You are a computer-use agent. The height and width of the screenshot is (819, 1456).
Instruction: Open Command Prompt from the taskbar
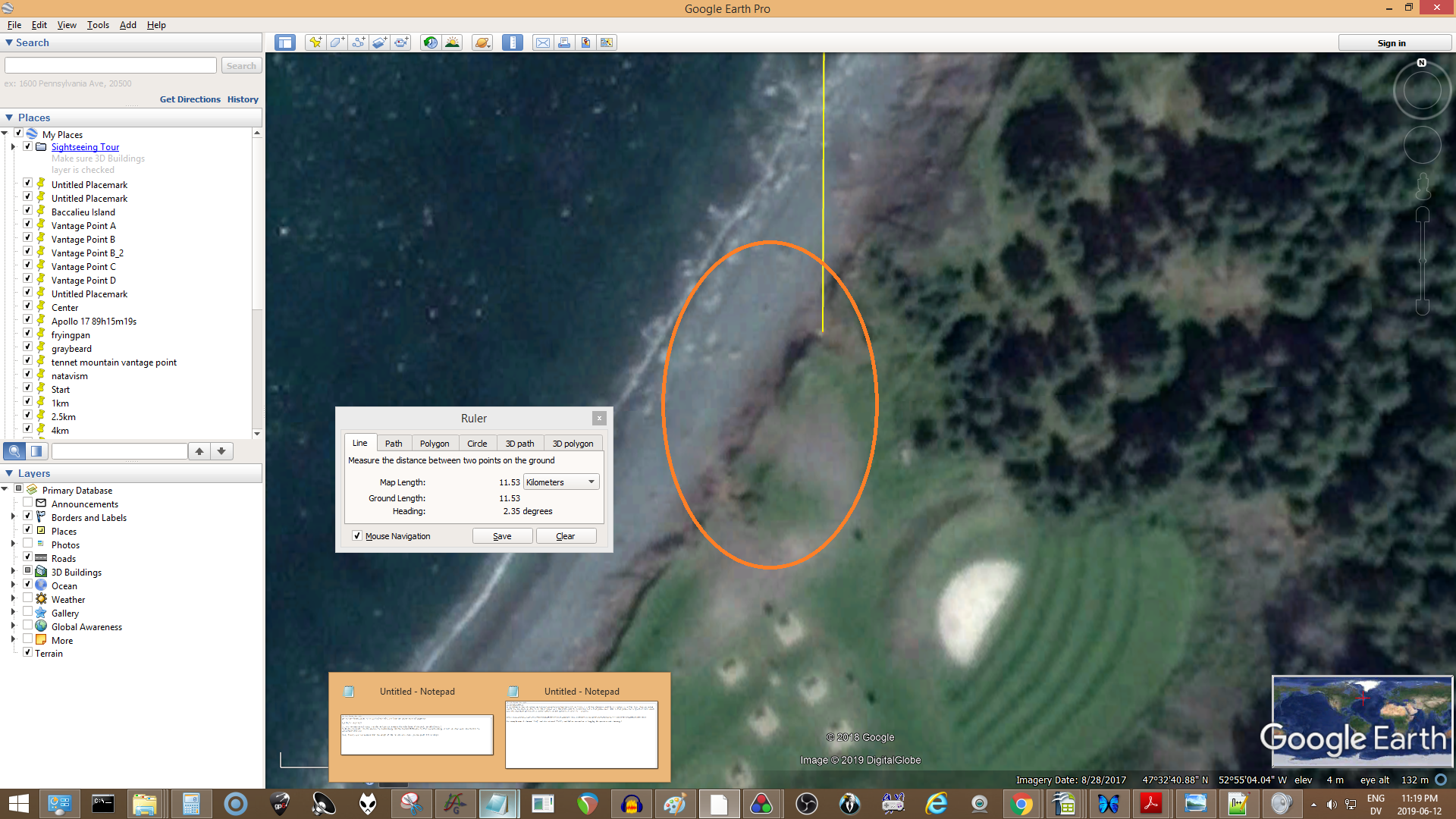(103, 804)
